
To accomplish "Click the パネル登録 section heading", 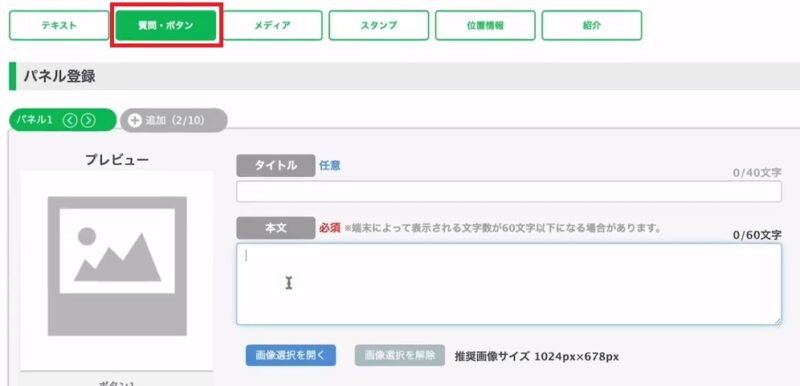I will [59, 76].
